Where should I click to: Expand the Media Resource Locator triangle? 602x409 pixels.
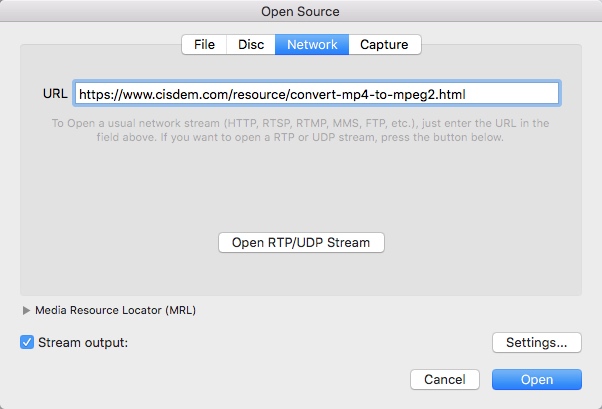click(x=26, y=310)
